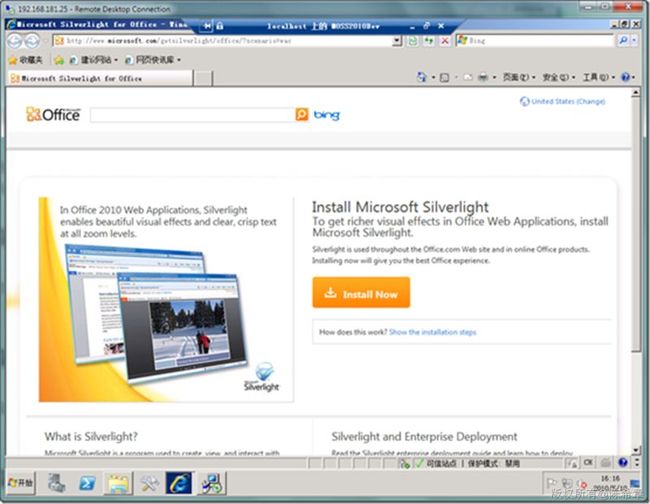
Task: Click the Bing search magnifier icon
Action: click(x=623, y=40)
